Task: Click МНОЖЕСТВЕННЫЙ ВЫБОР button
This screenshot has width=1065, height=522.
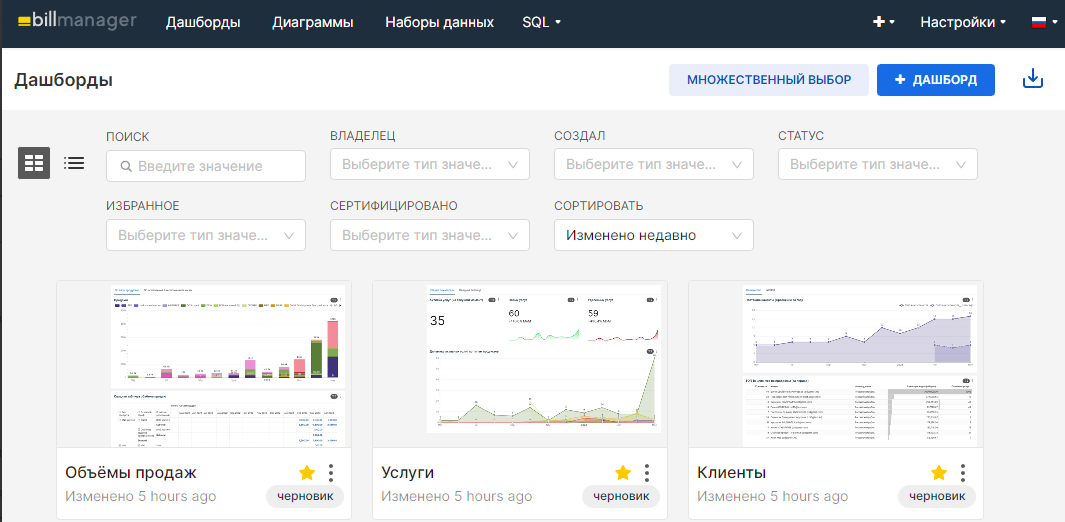Action: point(769,80)
